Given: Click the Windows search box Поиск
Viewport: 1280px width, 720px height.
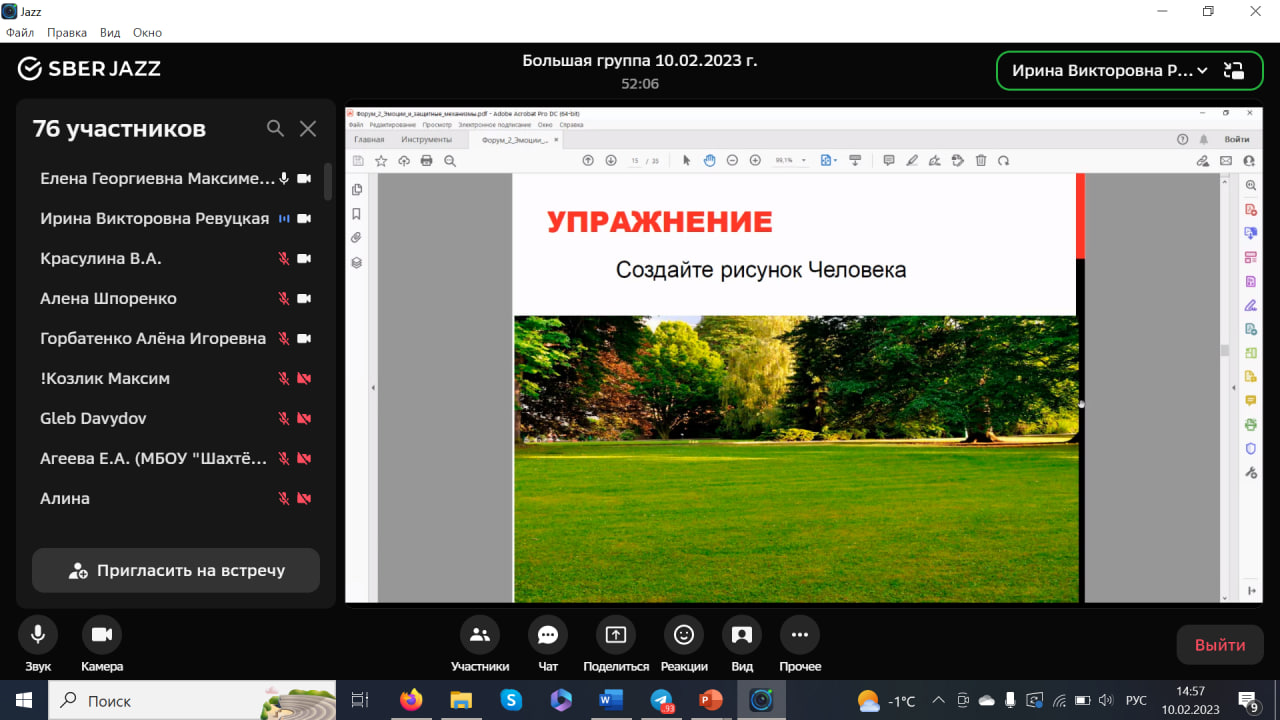Looking at the screenshot, I should coord(192,700).
